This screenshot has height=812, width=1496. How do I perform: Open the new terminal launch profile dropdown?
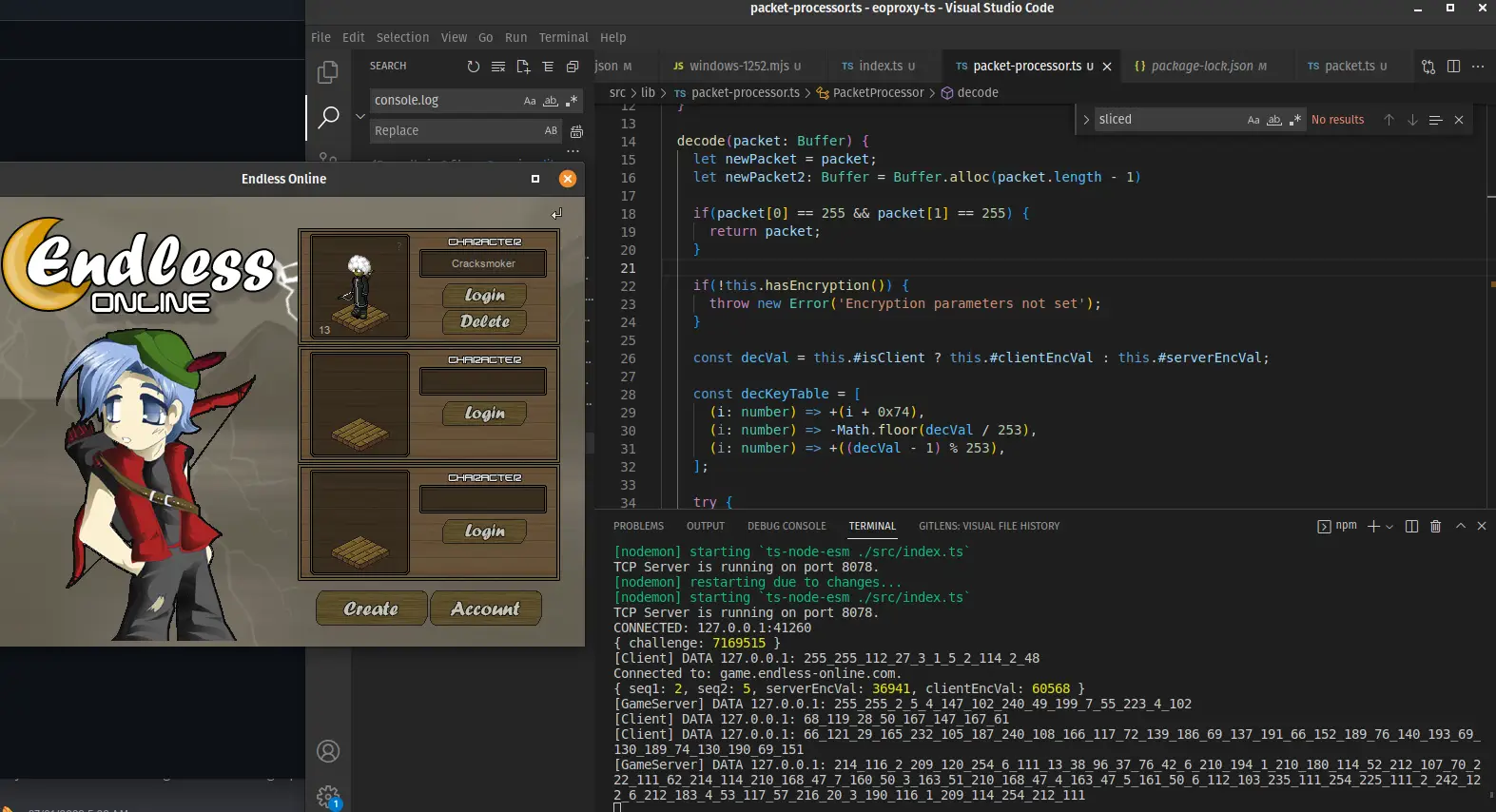point(1389,527)
